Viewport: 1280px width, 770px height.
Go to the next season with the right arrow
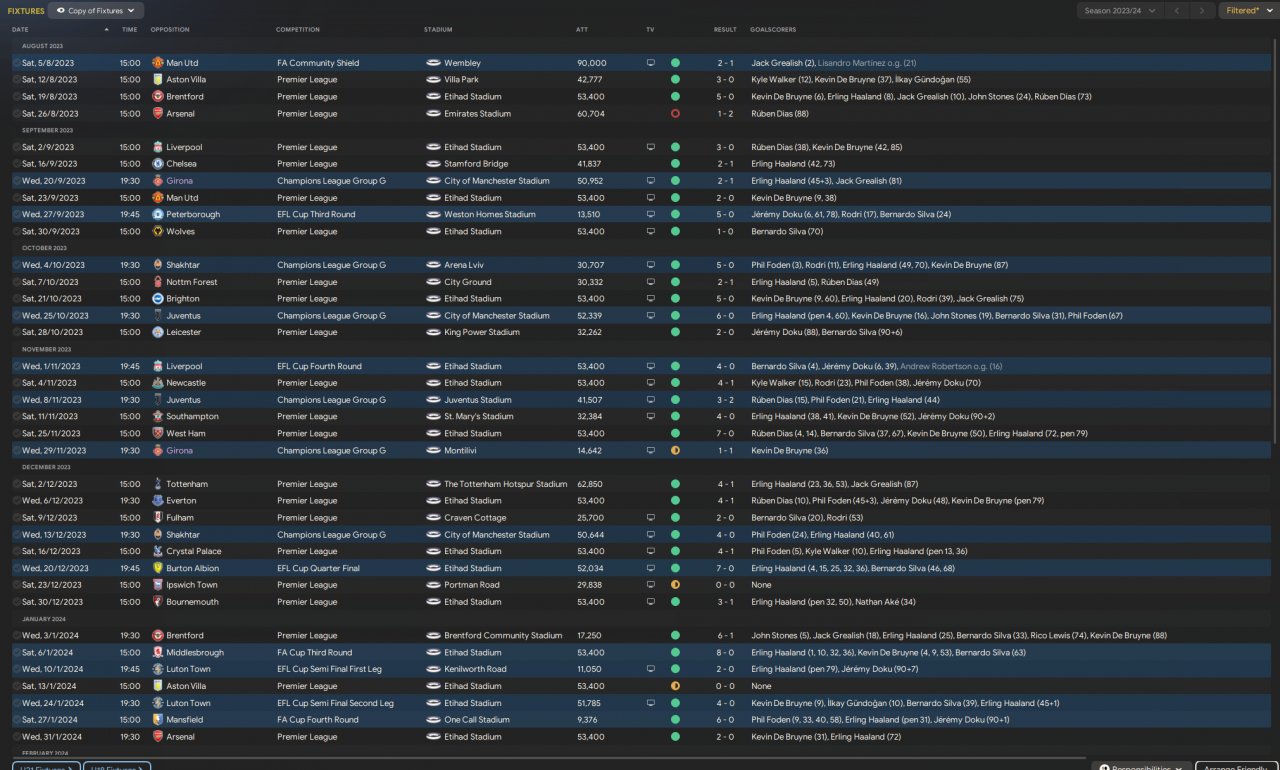click(1202, 10)
